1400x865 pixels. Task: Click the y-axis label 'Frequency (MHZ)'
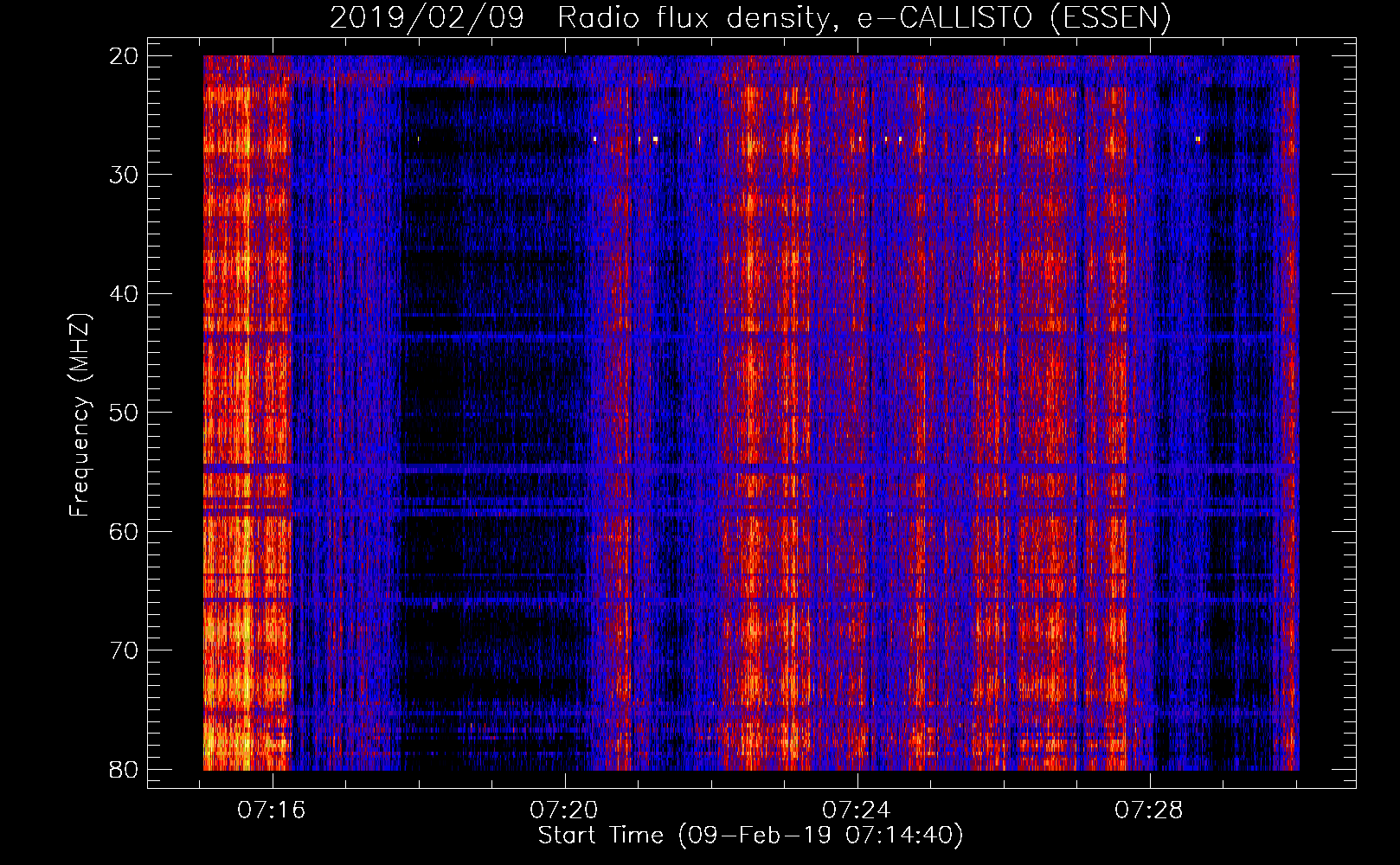tap(80, 416)
